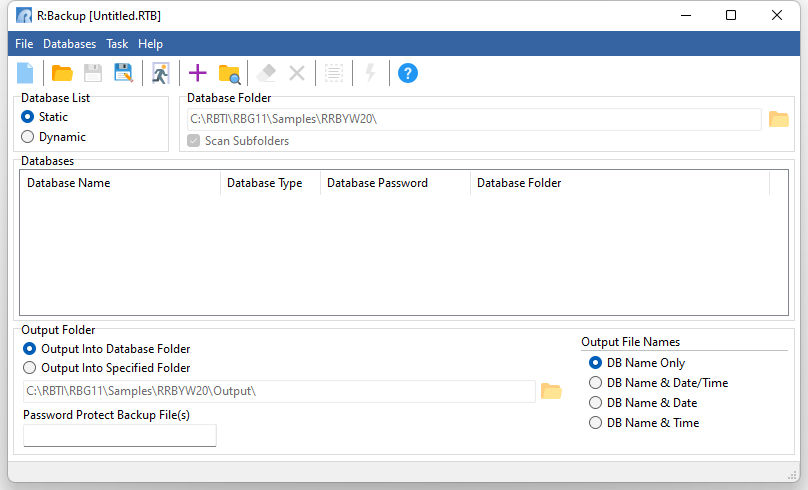The height and width of the screenshot is (490, 808).
Task: Click the Database Type column header
Action: click(x=271, y=183)
